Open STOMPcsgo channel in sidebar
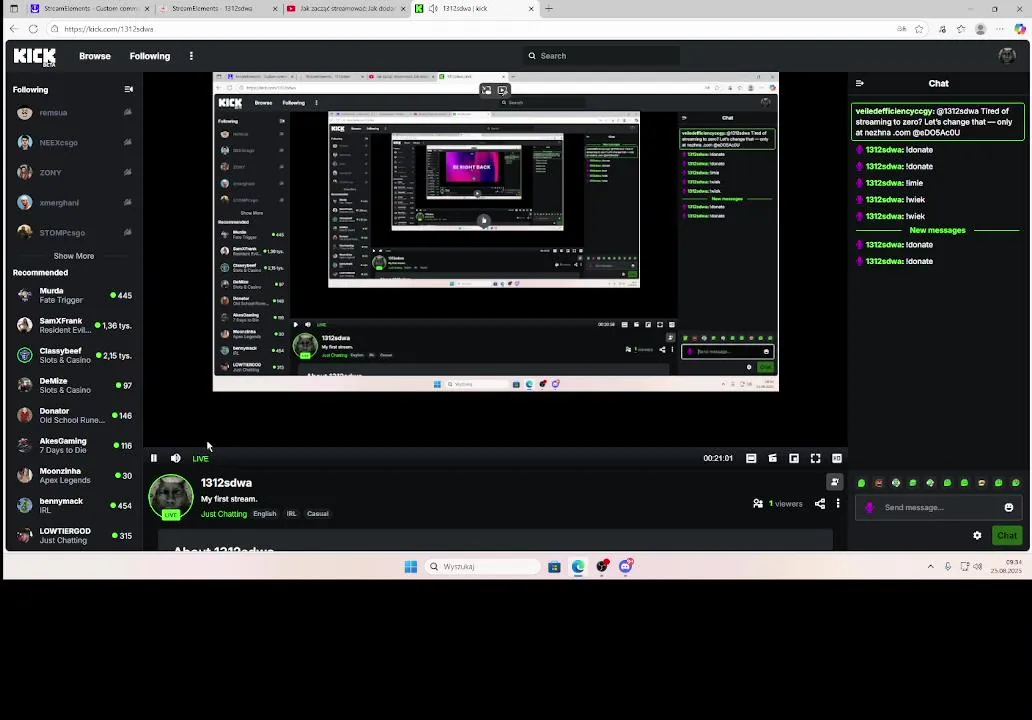The height and width of the screenshot is (720, 1032). click(x=72, y=232)
